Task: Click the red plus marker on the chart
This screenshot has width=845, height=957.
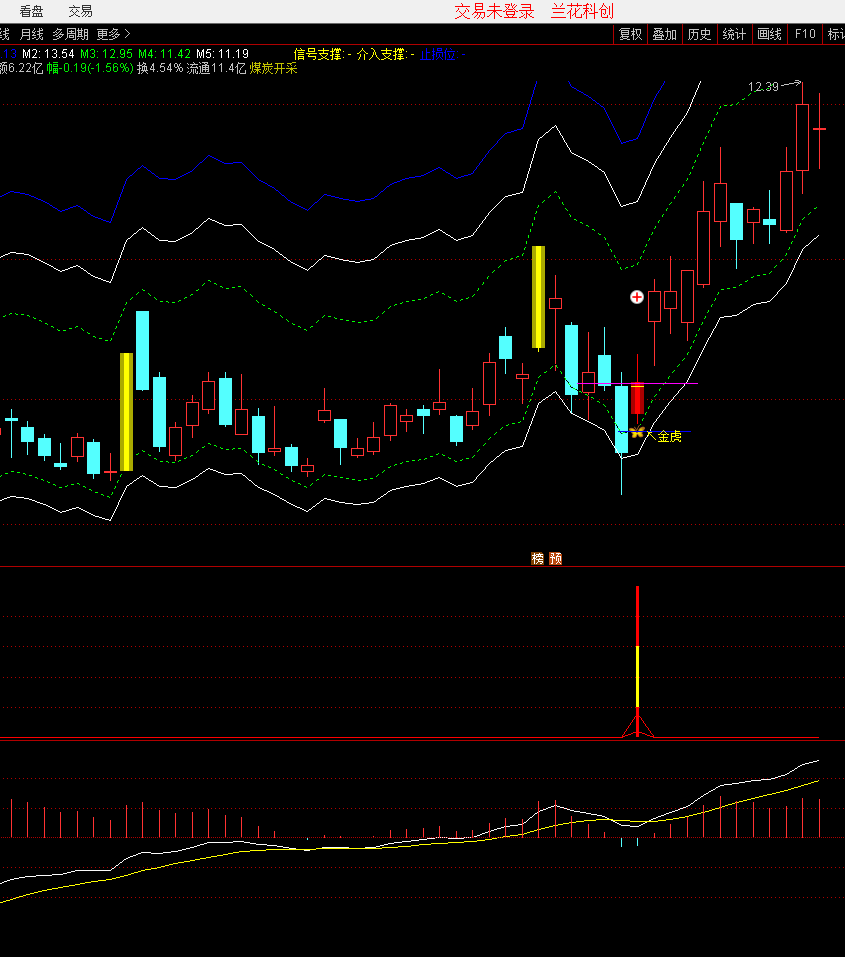Action: (x=637, y=297)
